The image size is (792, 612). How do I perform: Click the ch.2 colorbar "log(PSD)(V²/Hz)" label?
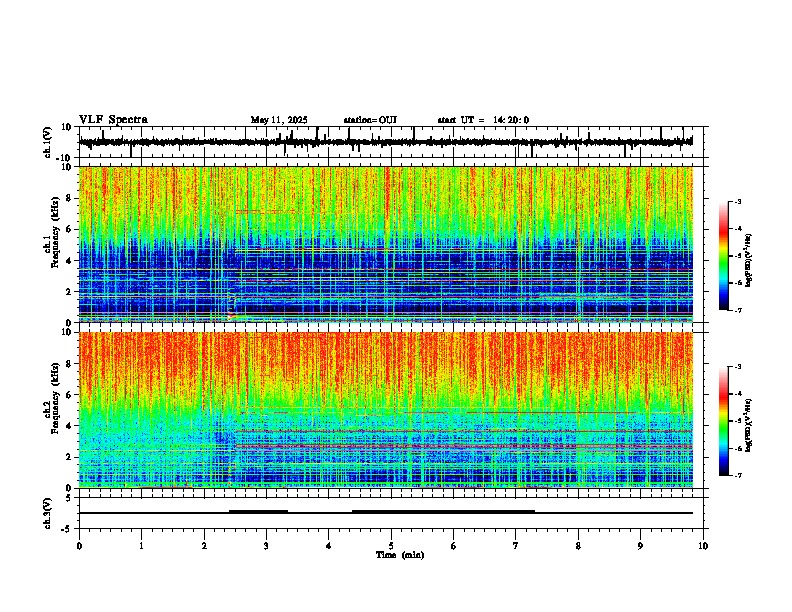(749, 425)
